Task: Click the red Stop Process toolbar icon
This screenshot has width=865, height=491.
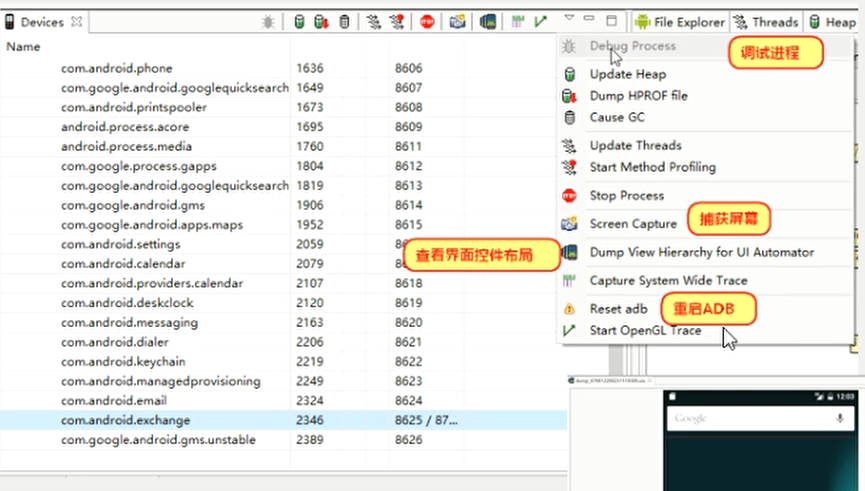Action: [427, 22]
